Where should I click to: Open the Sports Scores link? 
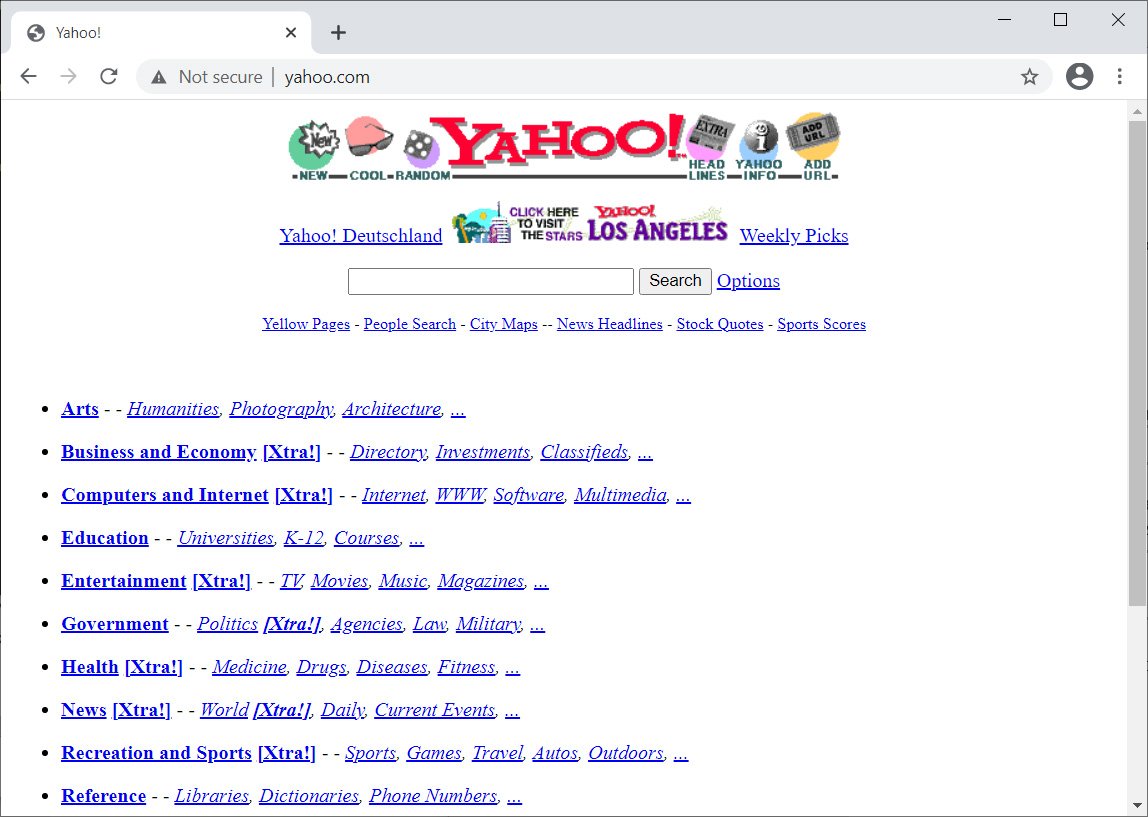[x=821, y=324]
